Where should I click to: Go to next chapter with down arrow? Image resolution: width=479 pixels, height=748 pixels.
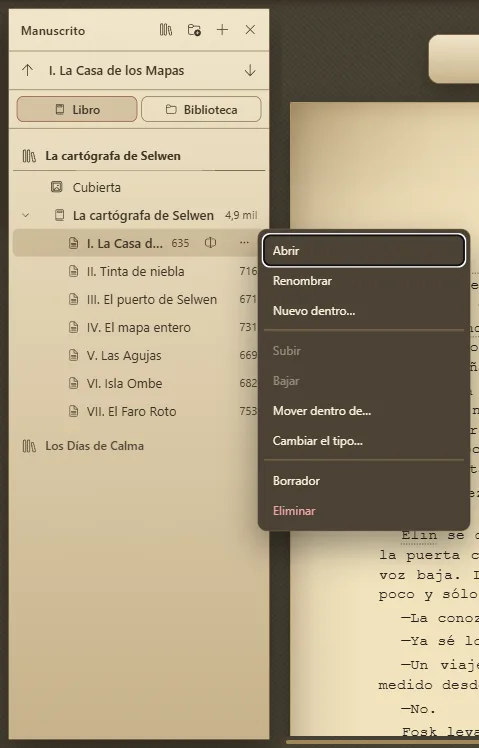pyautogui.click(x=250, y=71)
